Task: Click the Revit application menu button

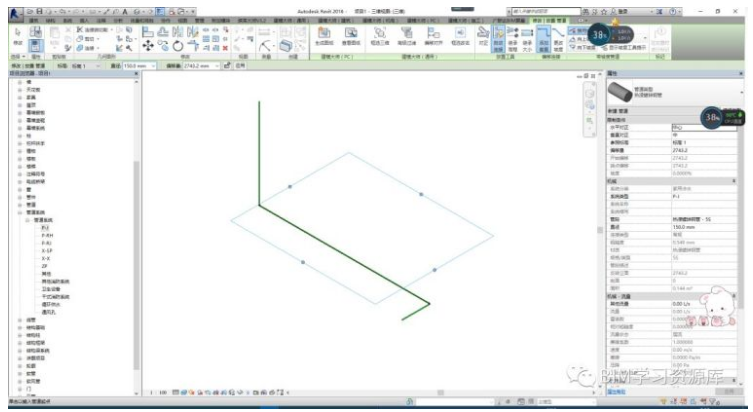Action: coord(15,13)
